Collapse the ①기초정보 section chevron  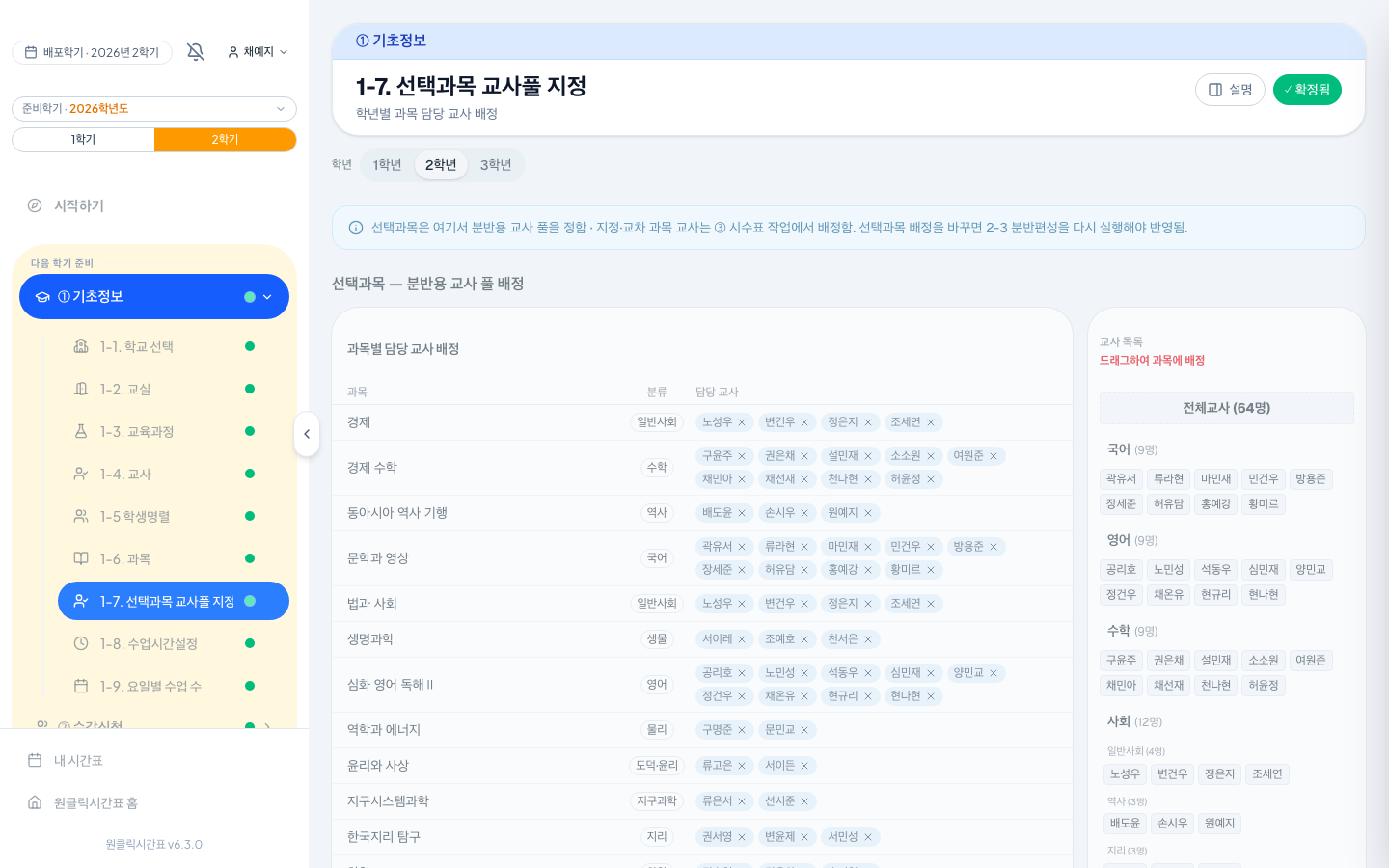[267, 297]
